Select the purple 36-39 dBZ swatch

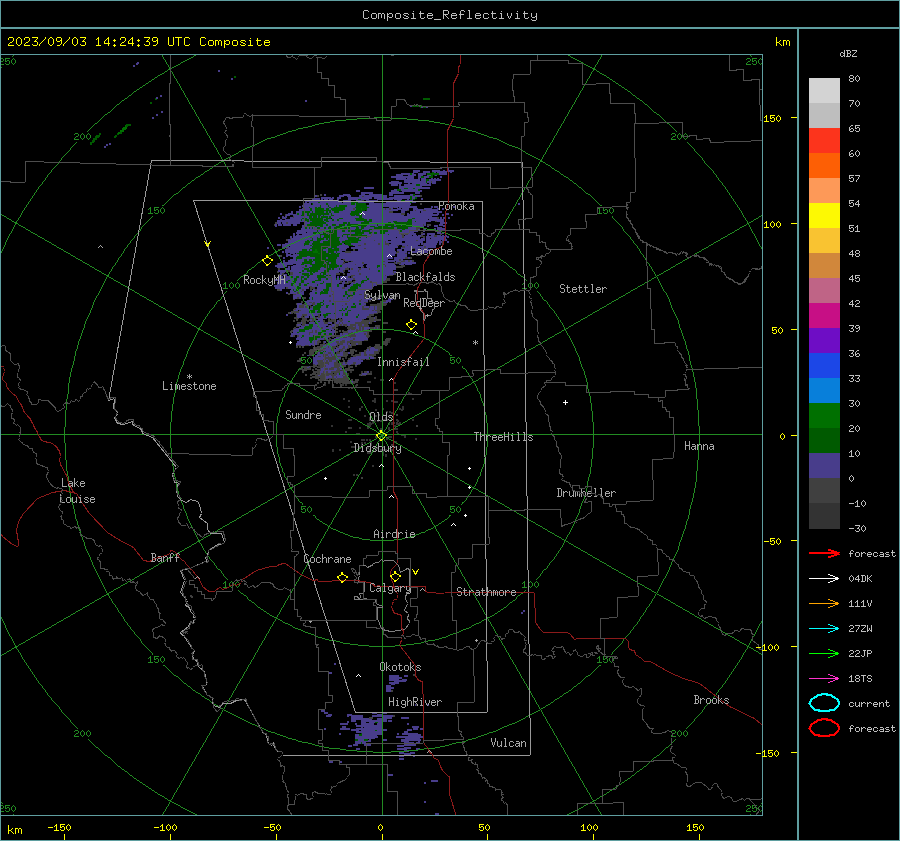pos(824,341)
